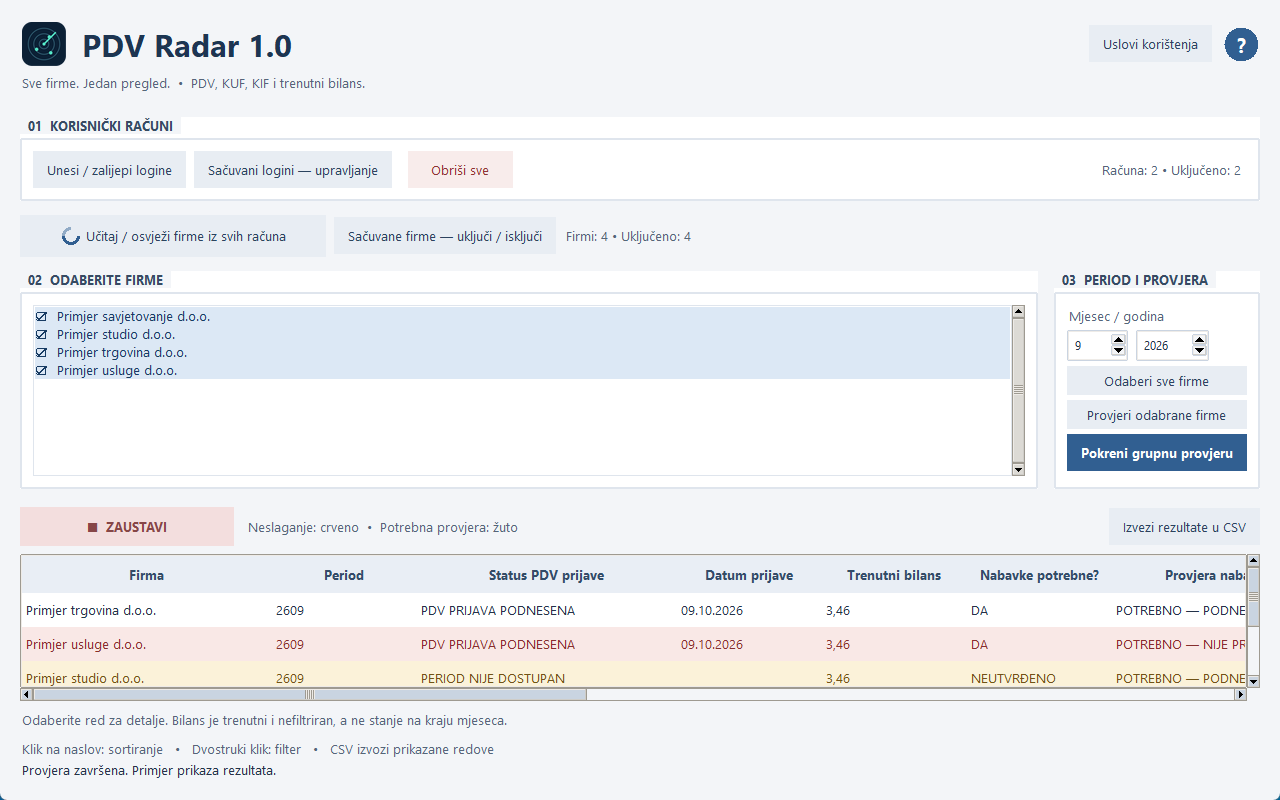
Task: Select the yellow Primjer studio d.o.o. result row
Action: [x=634, y=675]
